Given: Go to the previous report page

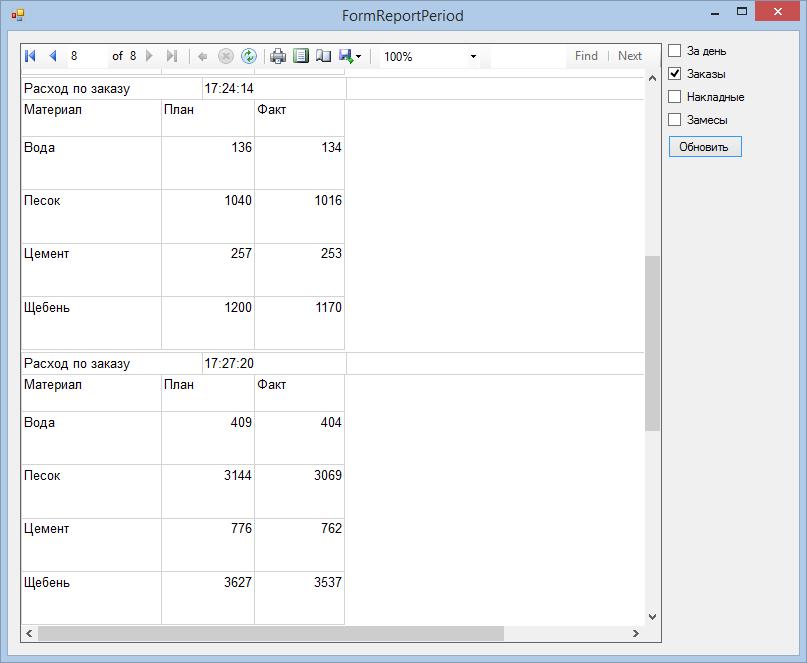Looking at the screenshot, I should click(x=52, y=56).
